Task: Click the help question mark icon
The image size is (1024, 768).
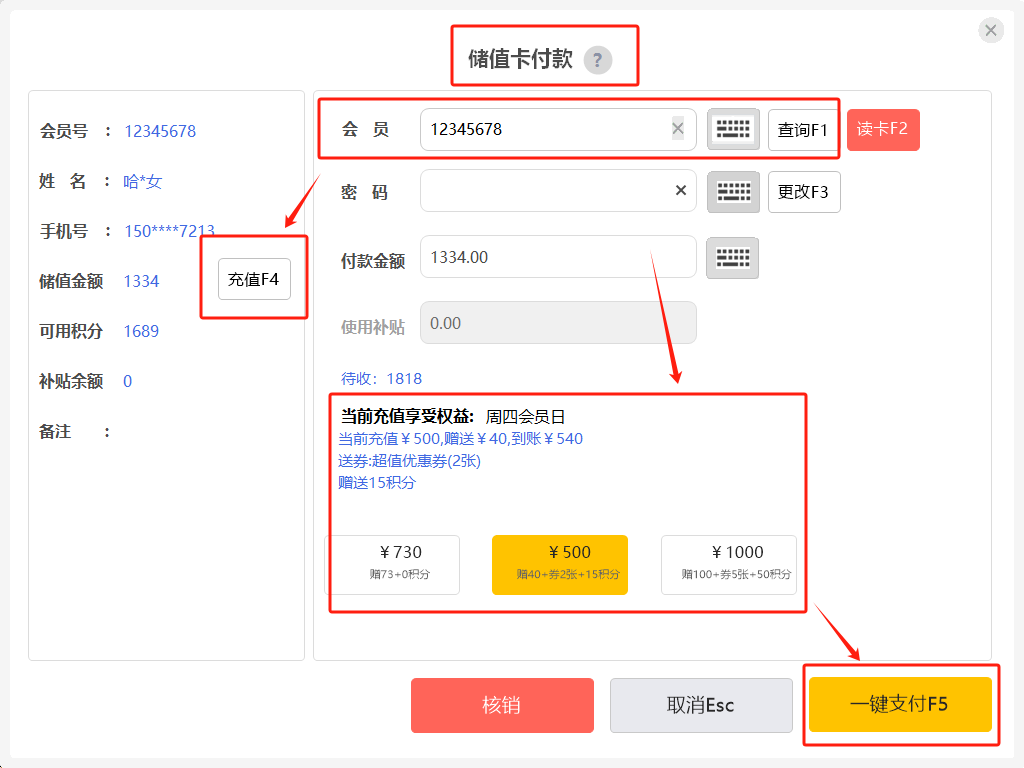Action: (598, 60)
